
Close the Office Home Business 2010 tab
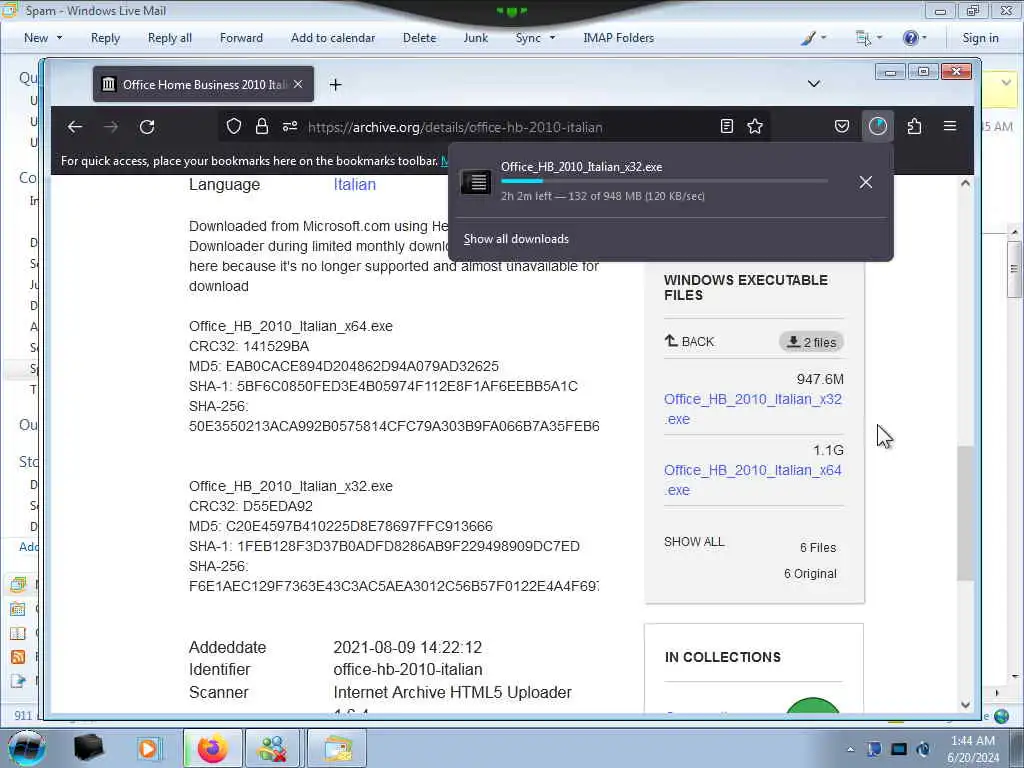[298, 84]
